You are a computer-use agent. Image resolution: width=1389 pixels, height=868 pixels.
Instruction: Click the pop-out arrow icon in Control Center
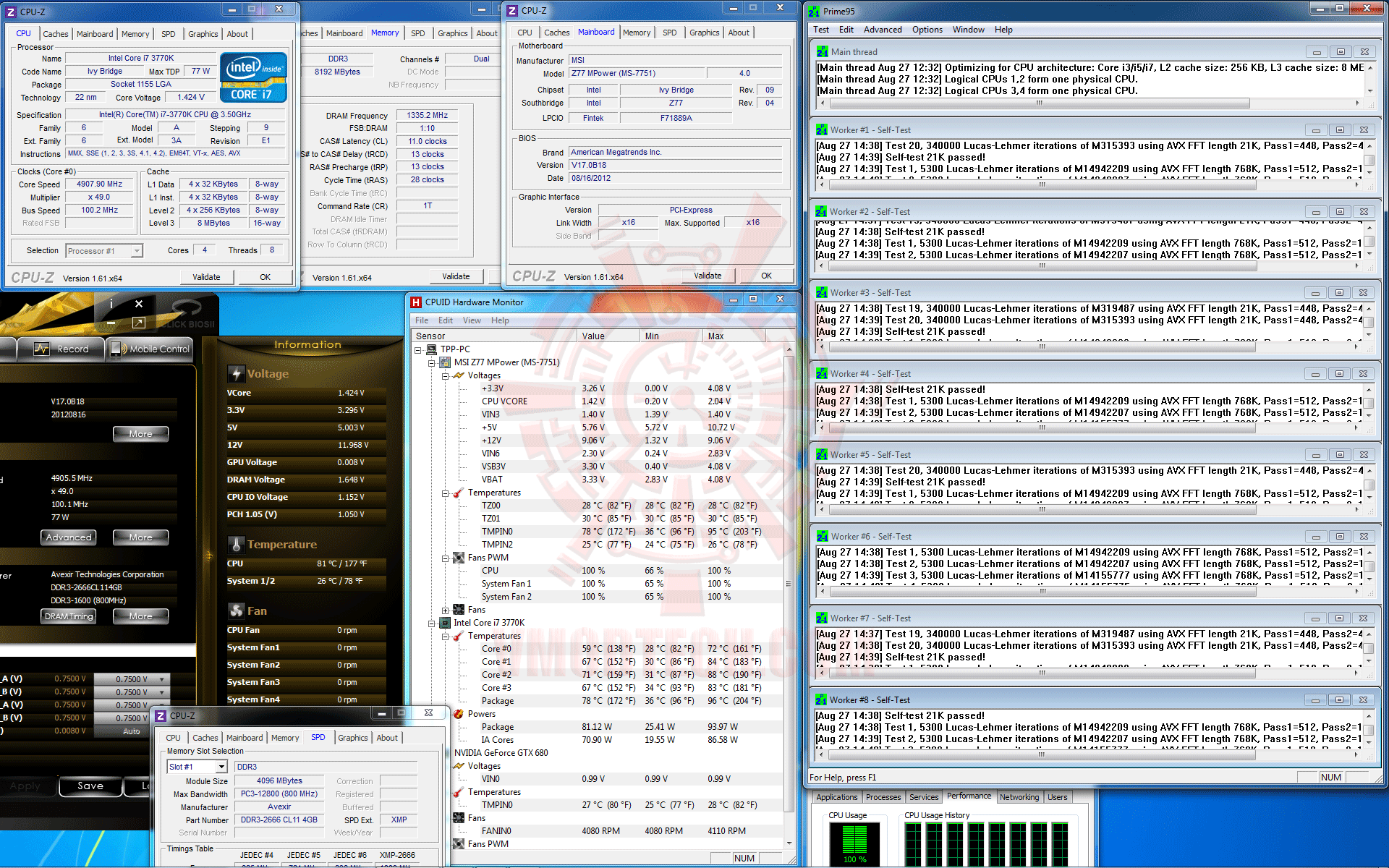click(139, 323)
